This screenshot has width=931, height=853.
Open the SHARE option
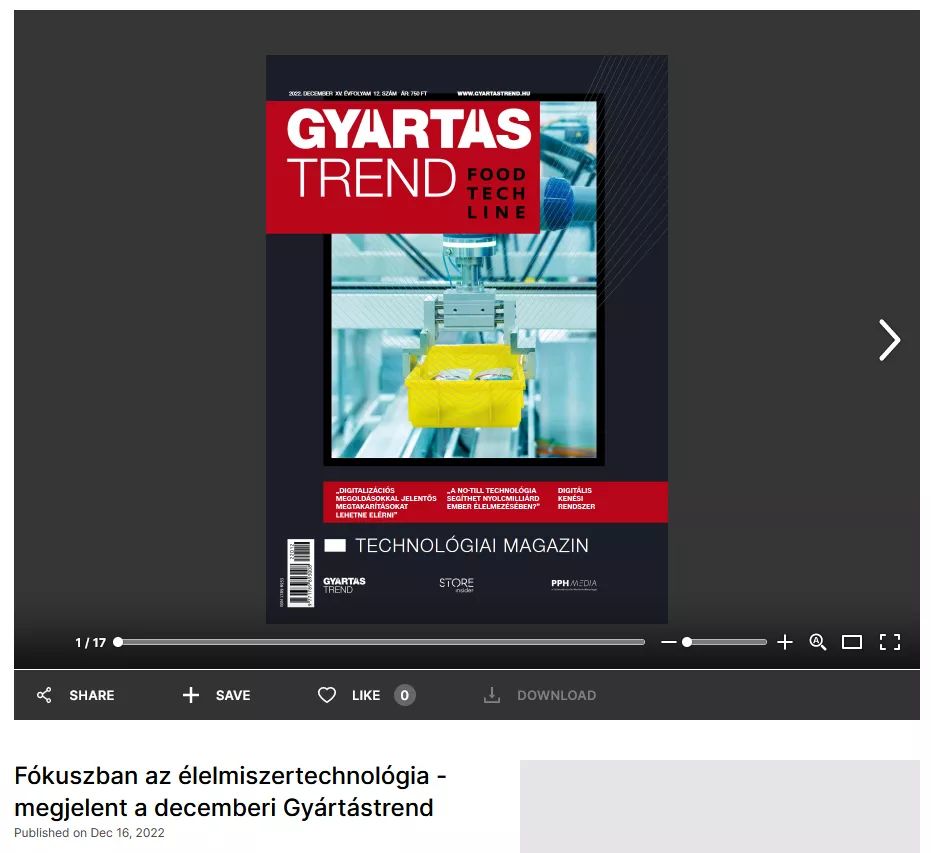[91, 695]
